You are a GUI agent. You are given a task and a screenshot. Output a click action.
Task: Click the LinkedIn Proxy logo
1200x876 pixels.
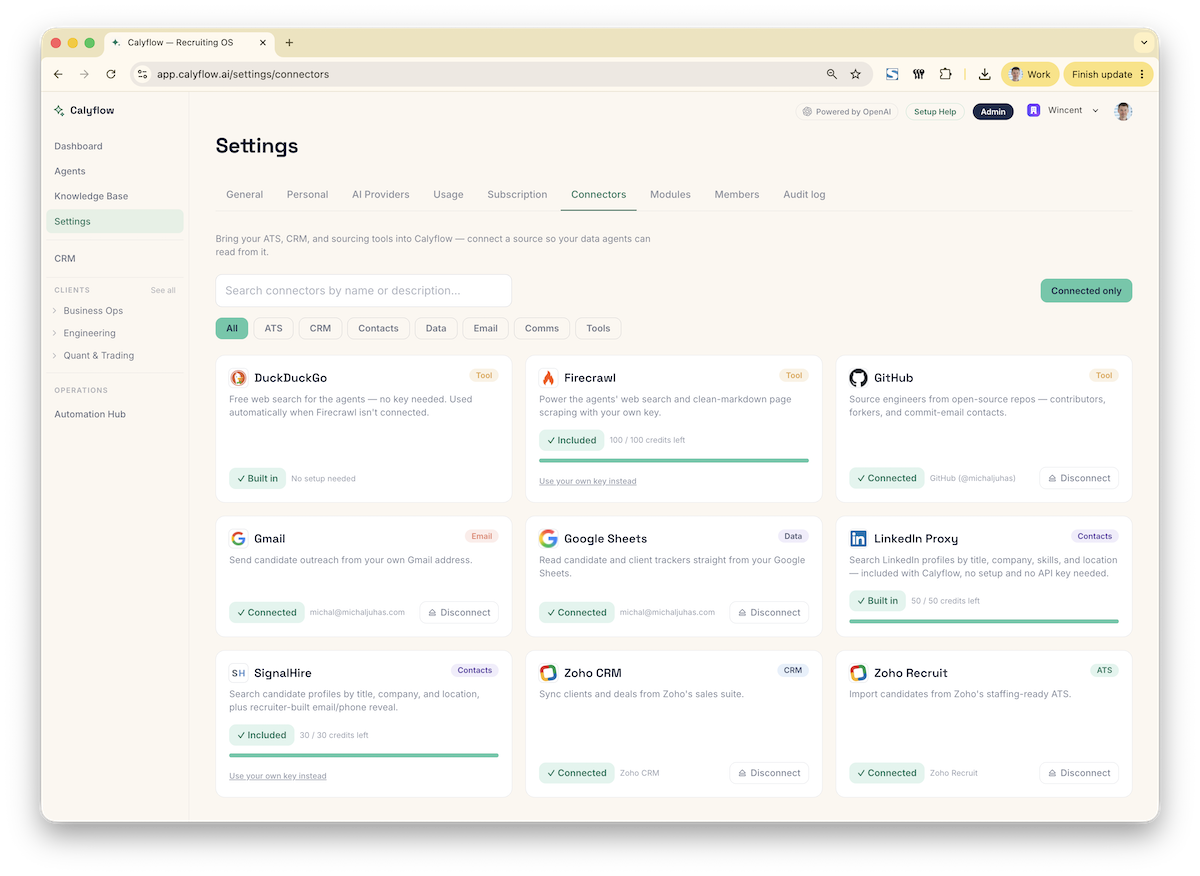click(858, 539)
